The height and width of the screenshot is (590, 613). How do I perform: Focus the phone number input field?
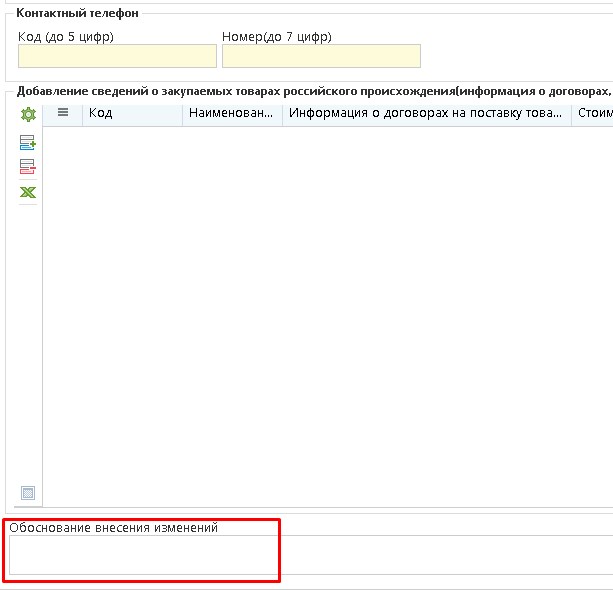click(x=321, y=56)
